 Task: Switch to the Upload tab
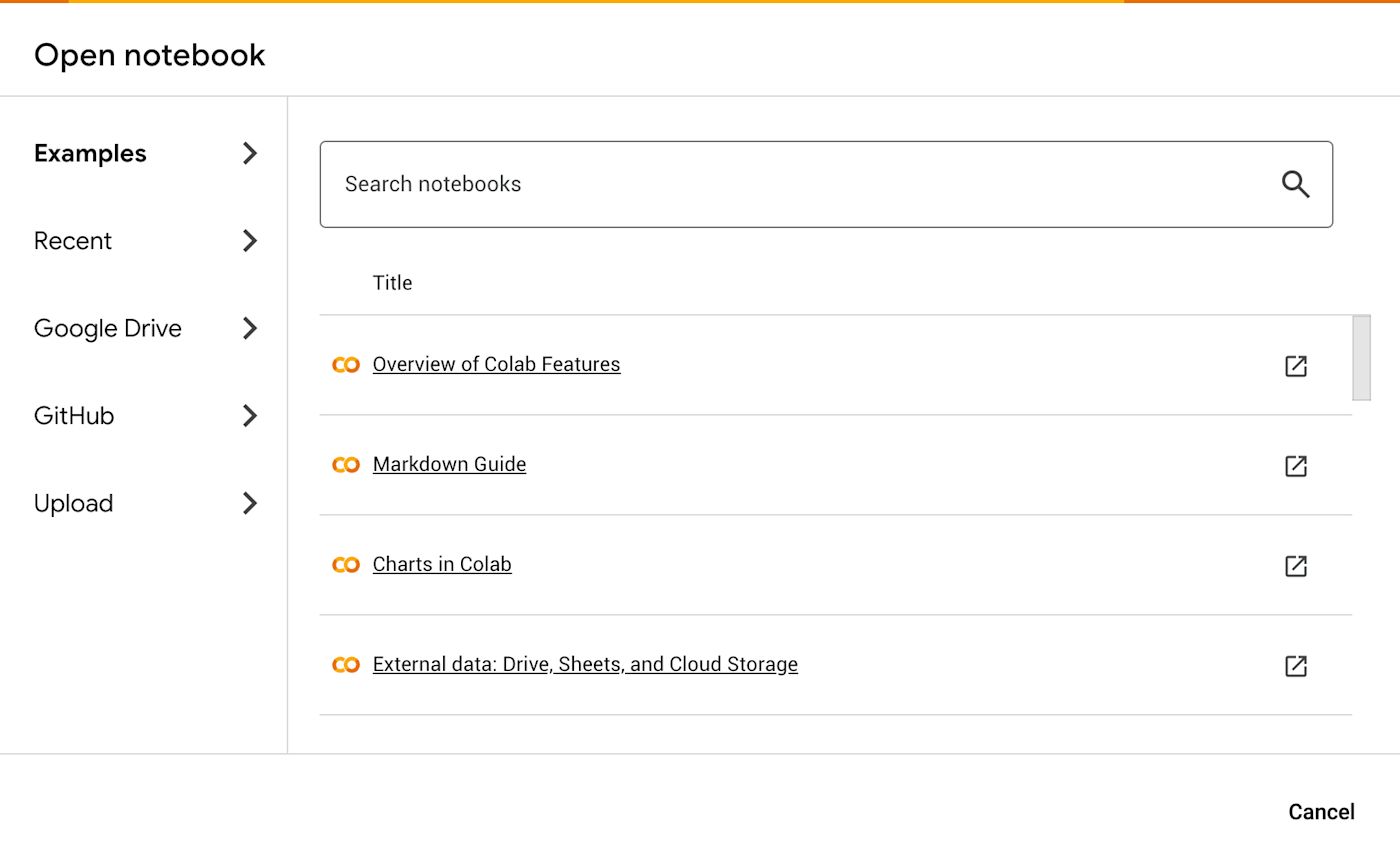(x=73, y=503)
